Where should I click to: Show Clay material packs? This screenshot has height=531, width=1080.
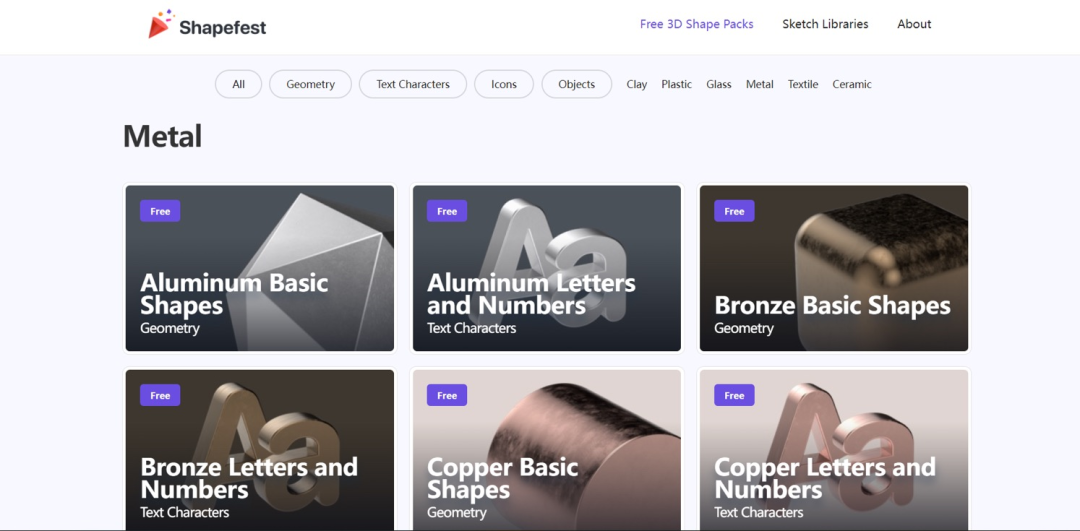point(636,84)
